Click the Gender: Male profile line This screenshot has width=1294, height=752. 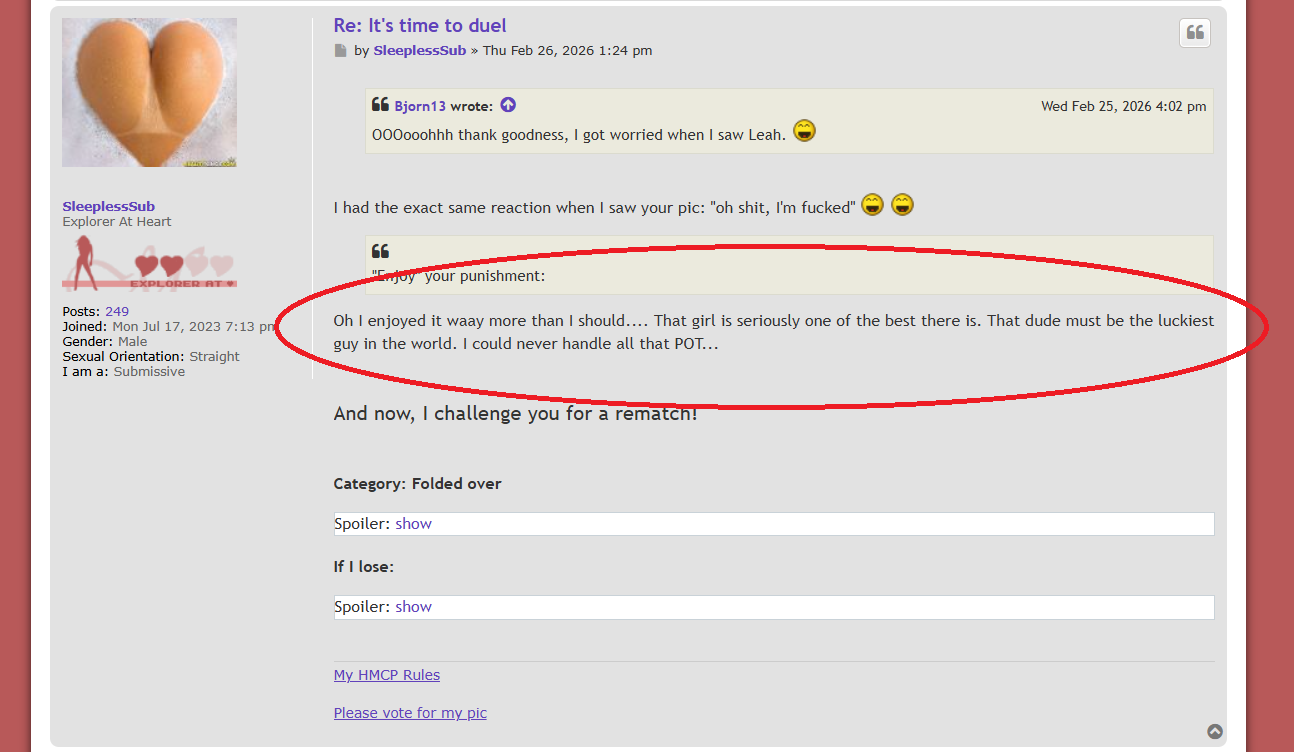(105, 342)
